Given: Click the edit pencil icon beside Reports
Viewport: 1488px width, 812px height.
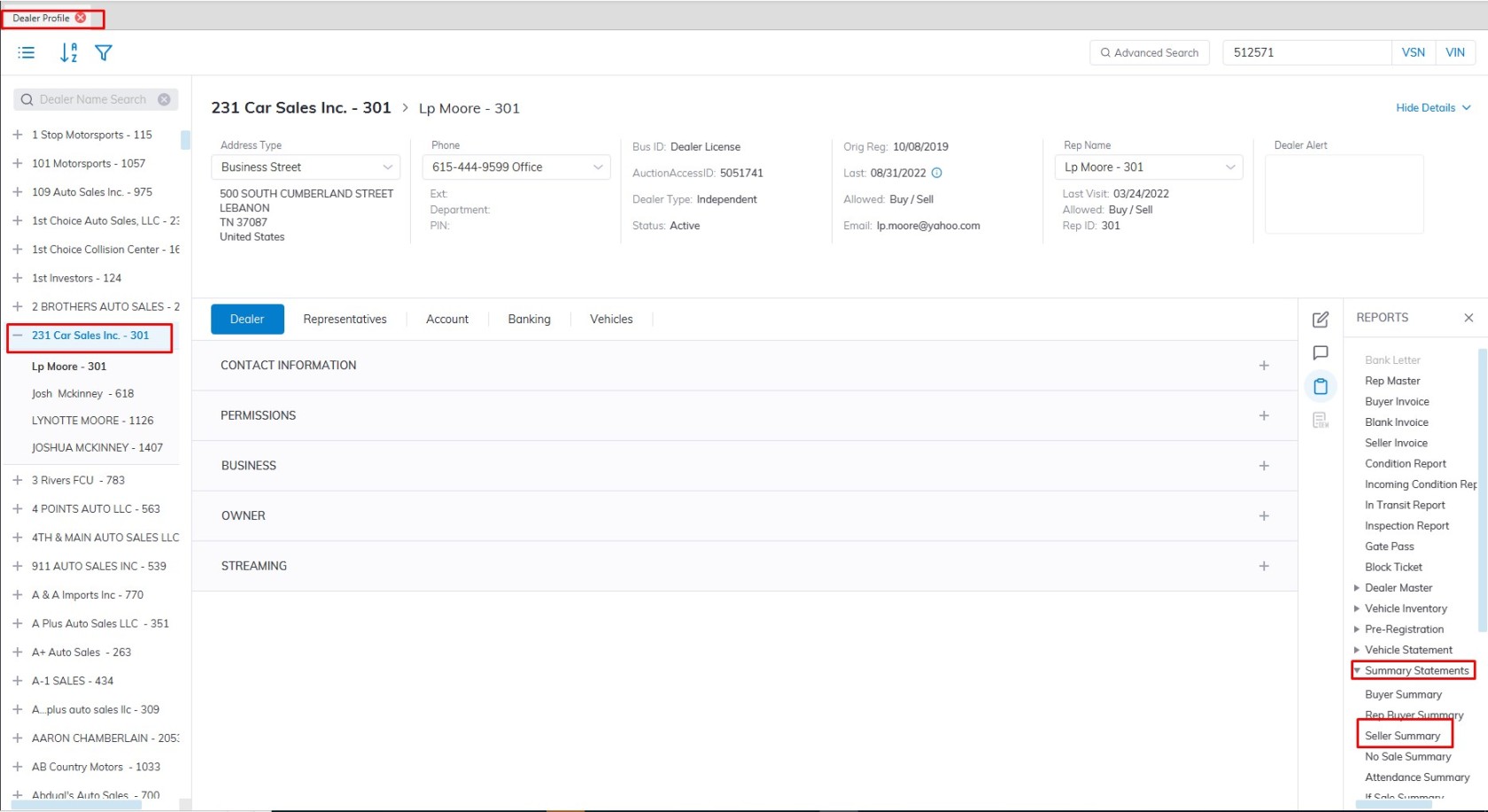Looking at the screenshot, I should (x=1320, y=320).
